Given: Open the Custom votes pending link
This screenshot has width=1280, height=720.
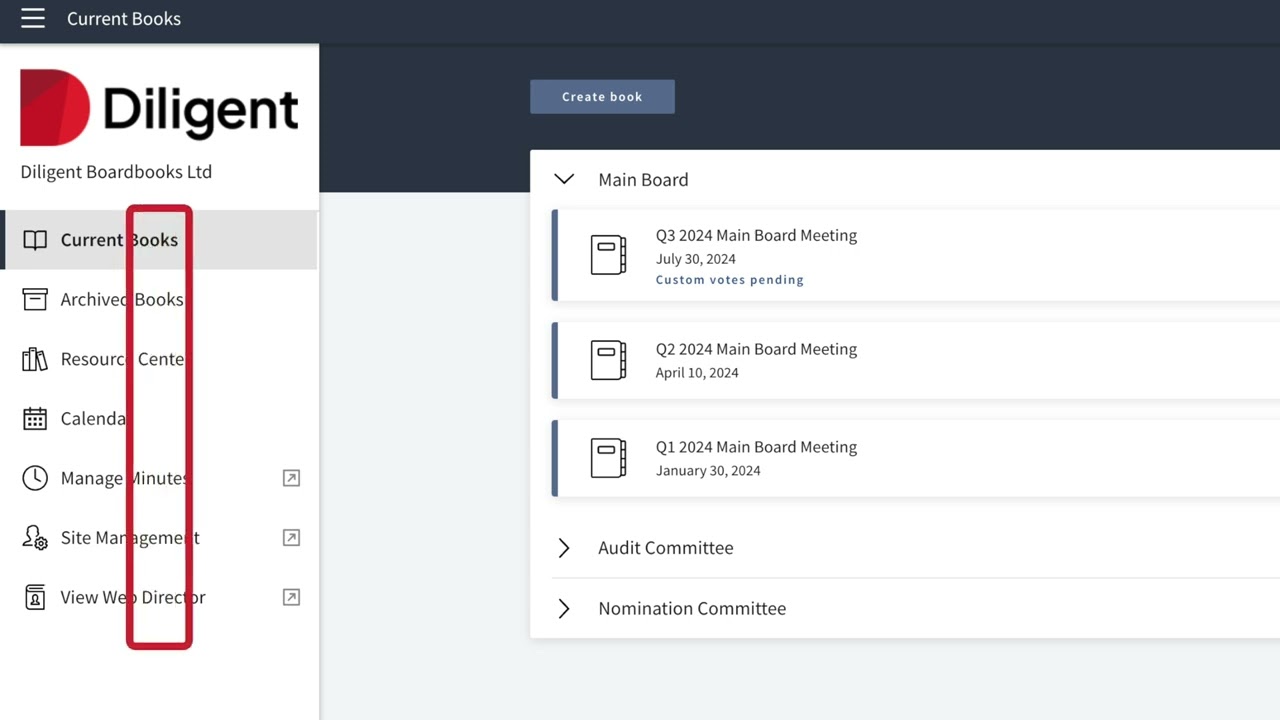Looking at the screenshot, I should point(729,280).
